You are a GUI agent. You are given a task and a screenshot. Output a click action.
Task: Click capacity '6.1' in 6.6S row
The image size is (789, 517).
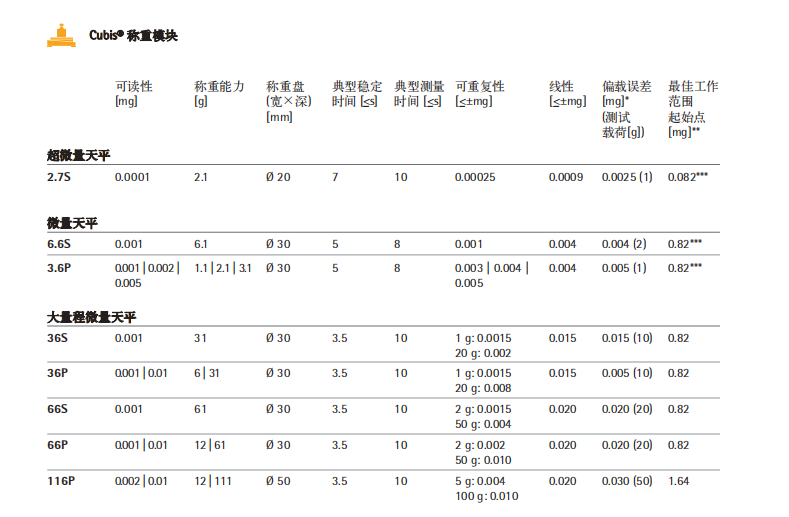[201, 244]
